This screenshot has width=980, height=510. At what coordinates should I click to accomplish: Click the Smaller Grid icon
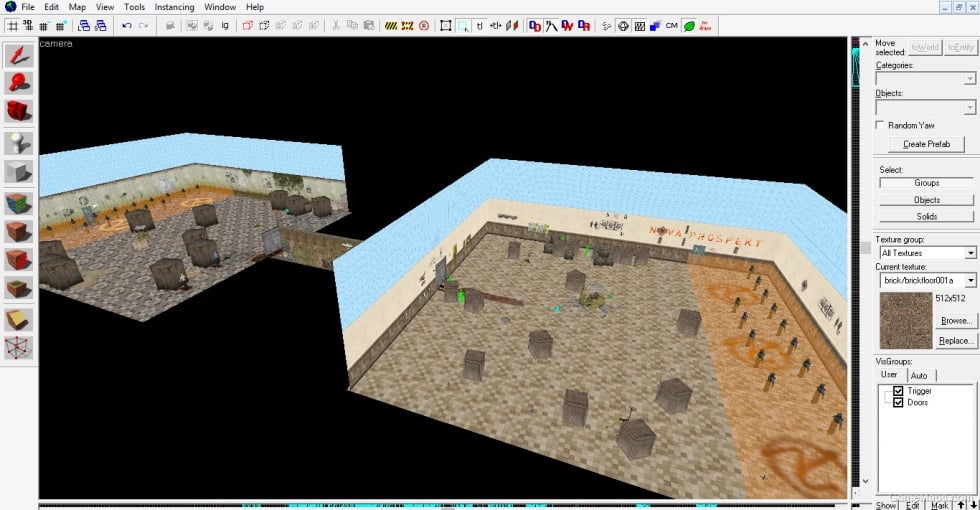(x=44, y=26)
